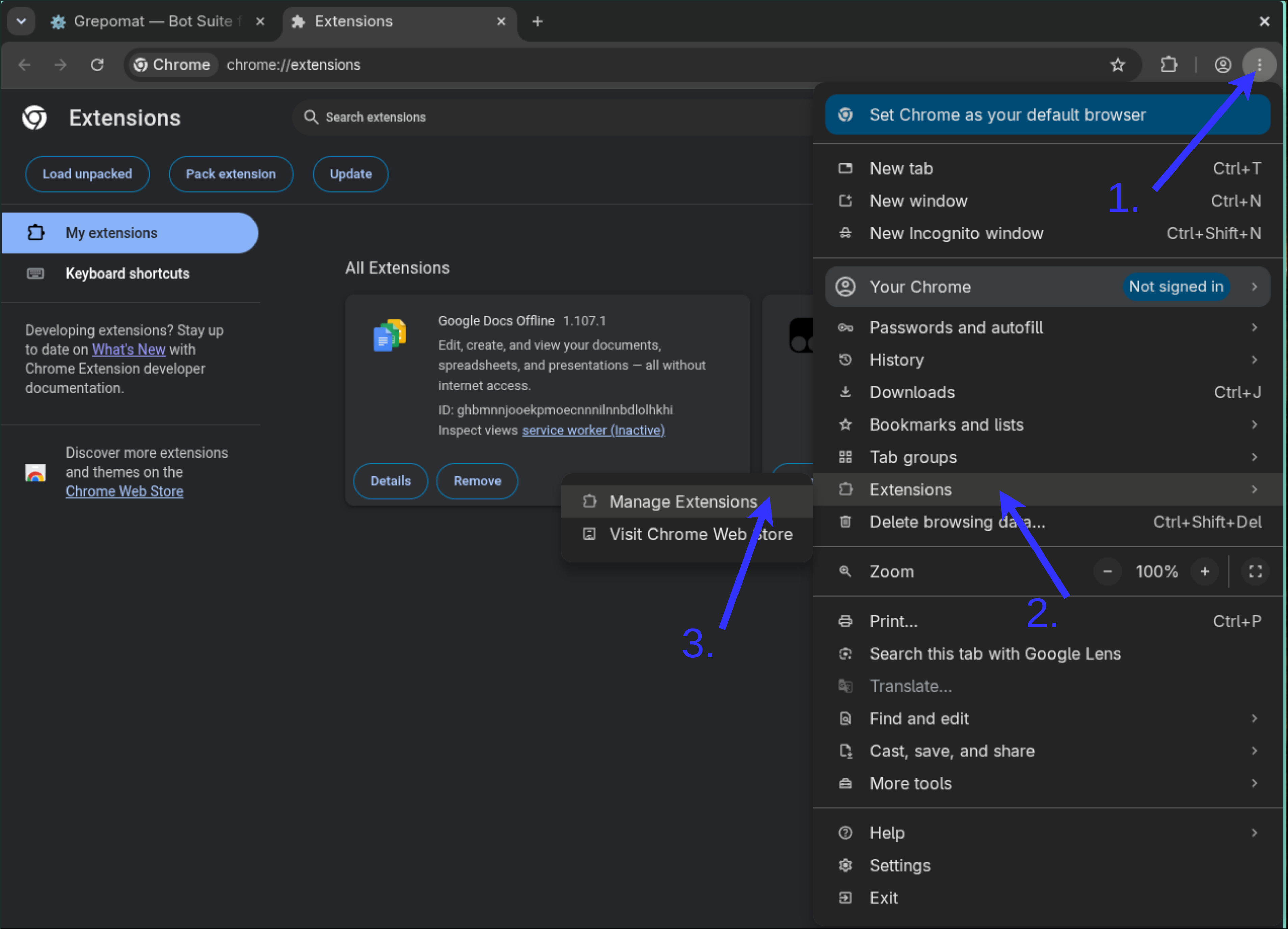Expand Your Chrome Not signed in entry

point(1047,287)
